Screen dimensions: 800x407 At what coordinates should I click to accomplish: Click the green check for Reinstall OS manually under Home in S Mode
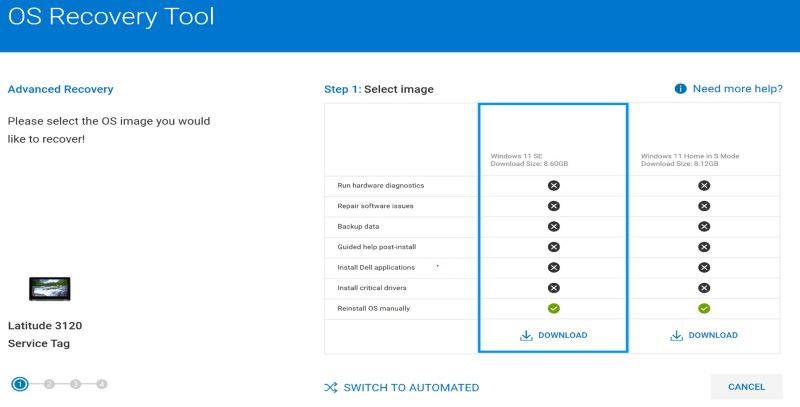click(x=704, y=308)
